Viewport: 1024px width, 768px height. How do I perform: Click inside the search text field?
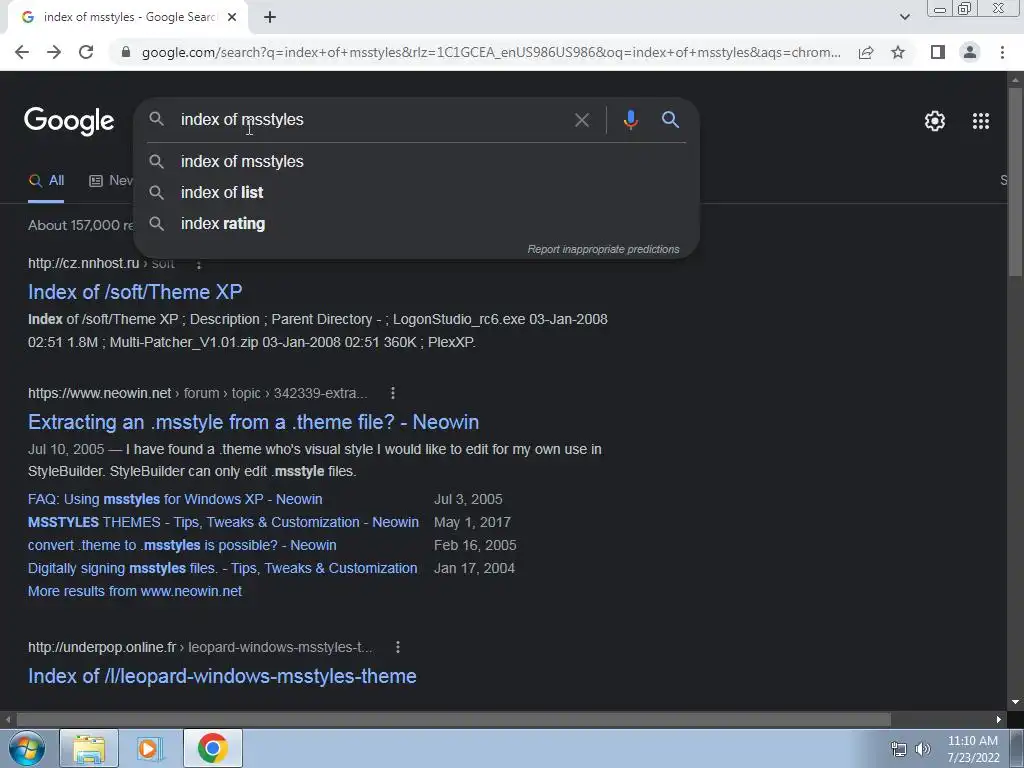click(x=372, y=120)
